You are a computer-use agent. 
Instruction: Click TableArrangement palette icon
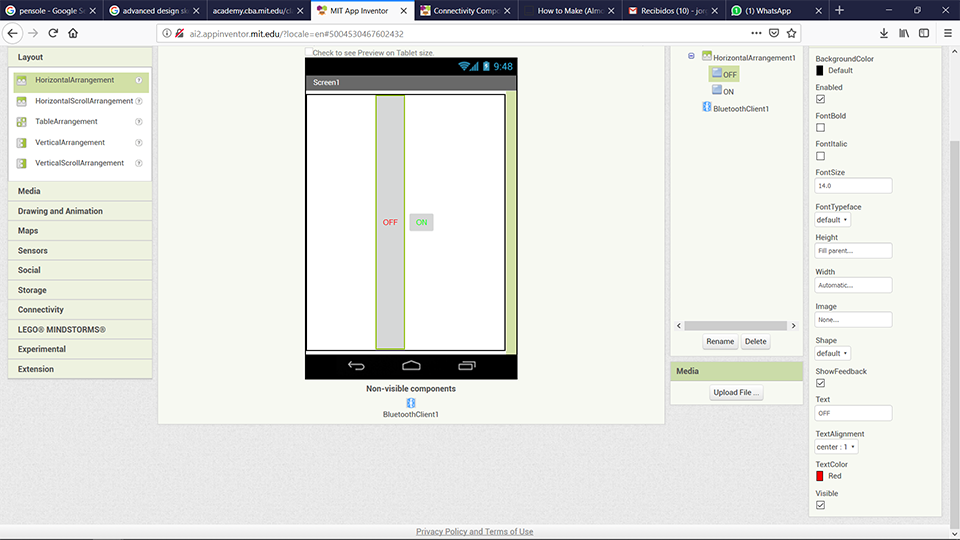tap(21, 122)
